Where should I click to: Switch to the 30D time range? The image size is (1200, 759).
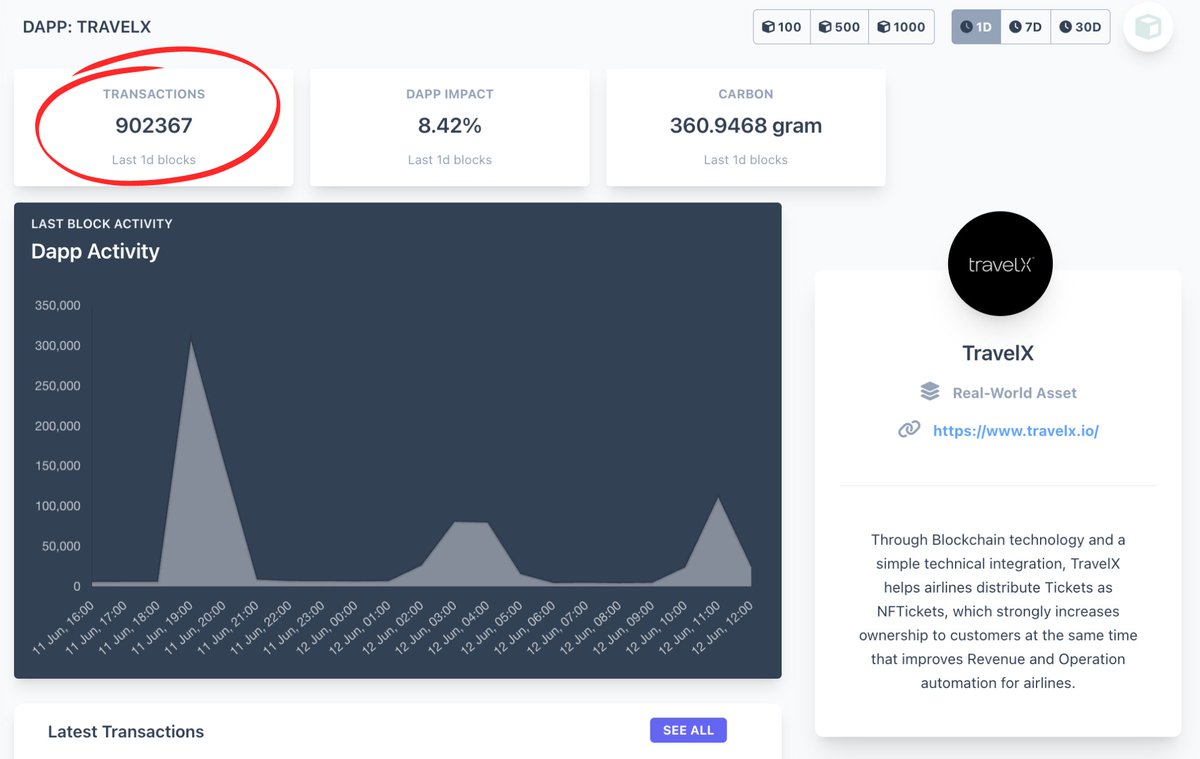pyautogui.click(x=1080, y=27)
